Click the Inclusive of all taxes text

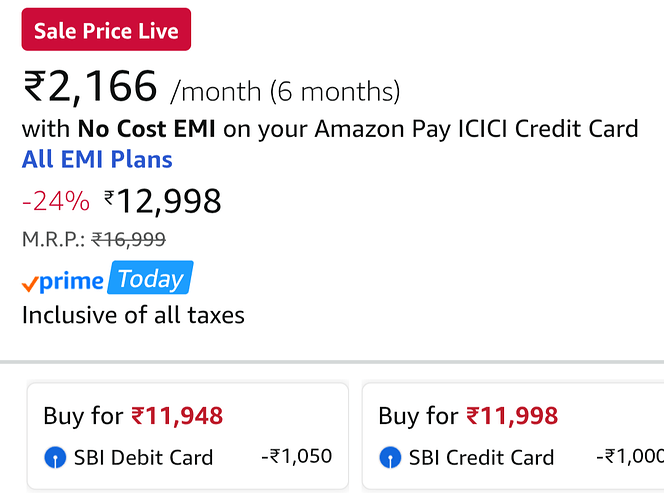[x=133, y=315]
